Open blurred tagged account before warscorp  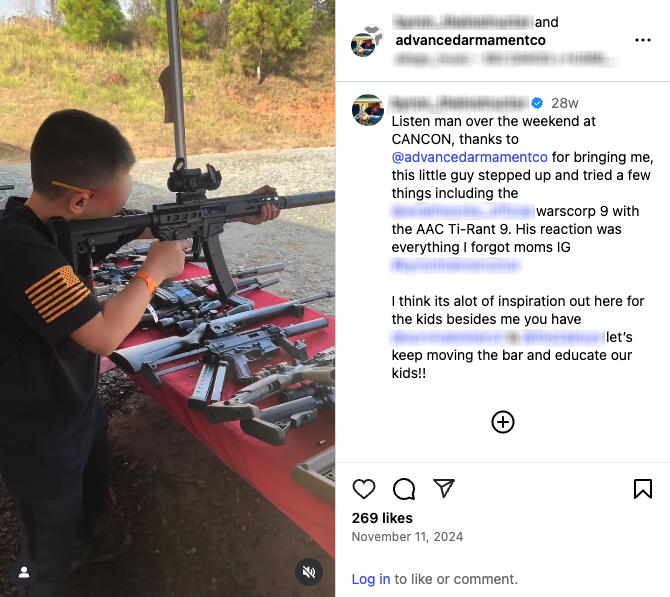click(x=463, y=211)
